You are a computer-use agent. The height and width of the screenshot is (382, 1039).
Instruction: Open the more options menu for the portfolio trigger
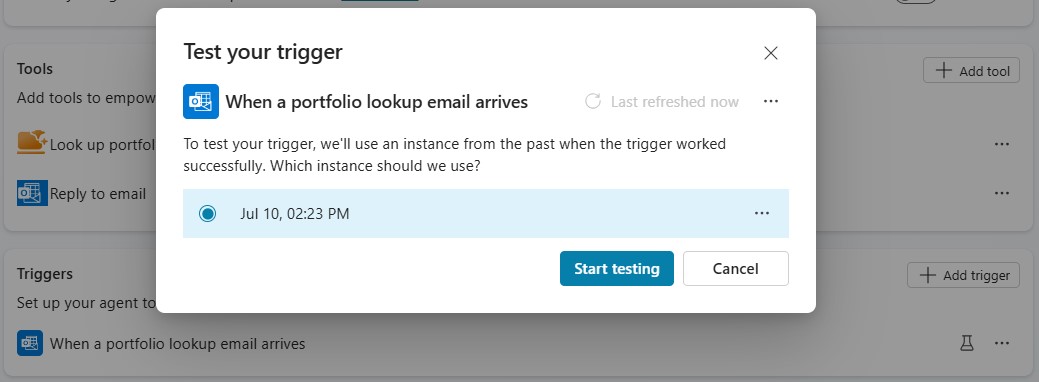click(x=1001, y=344)
